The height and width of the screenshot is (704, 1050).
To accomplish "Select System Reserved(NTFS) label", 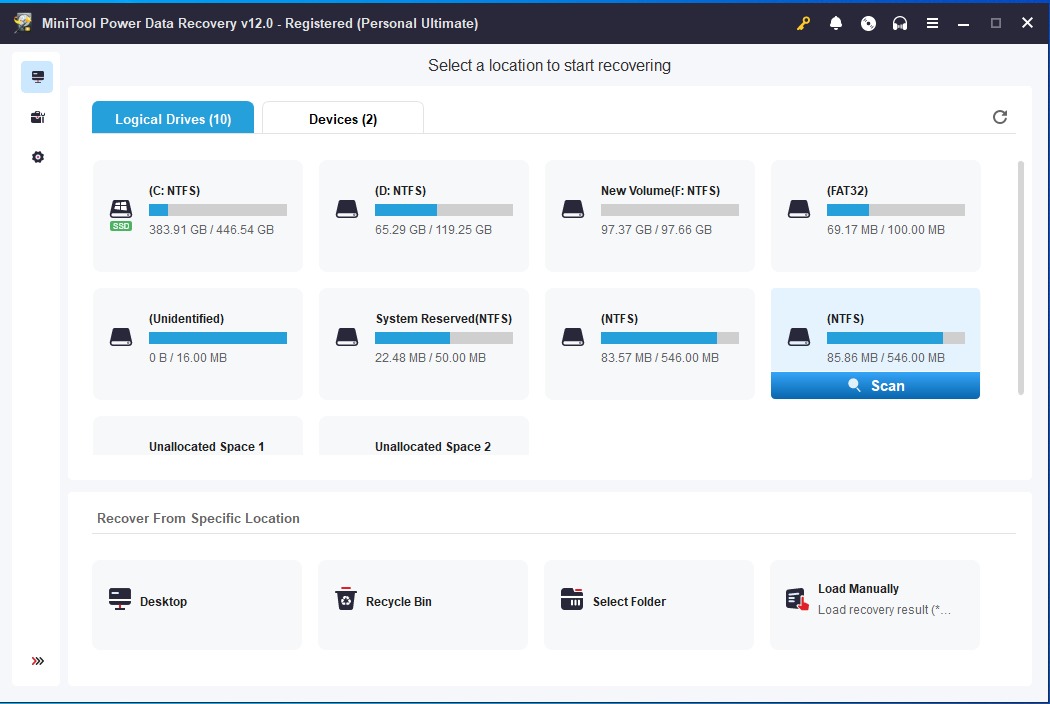I will click(x=443, y=319).
